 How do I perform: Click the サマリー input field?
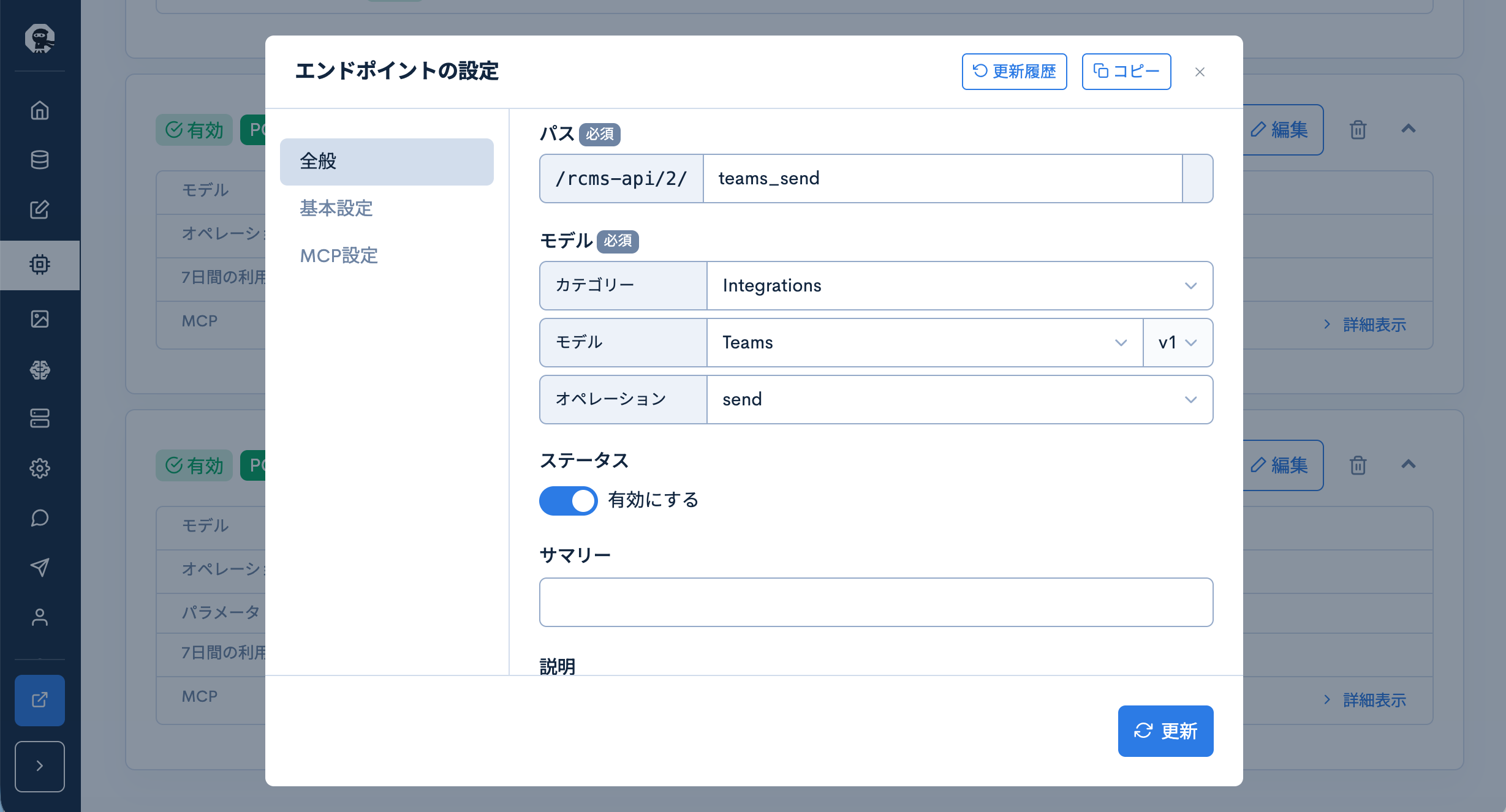pos(876,603)
